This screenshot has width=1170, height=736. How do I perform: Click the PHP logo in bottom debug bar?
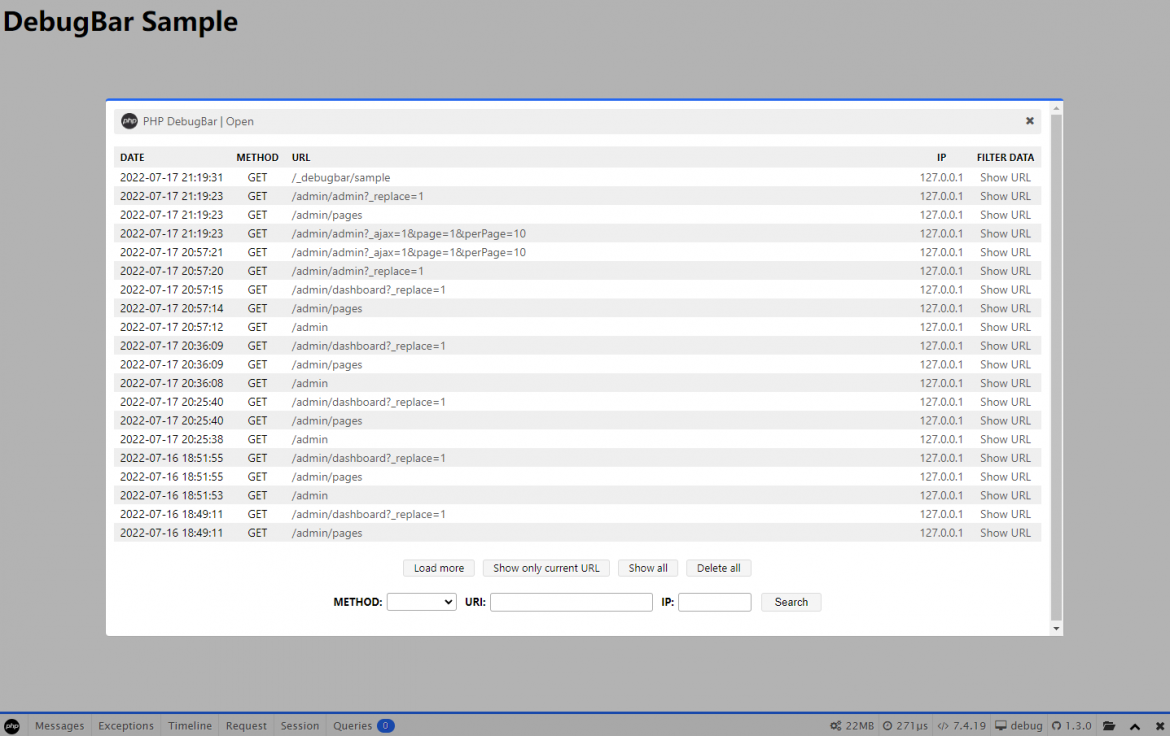click(12, 726)
